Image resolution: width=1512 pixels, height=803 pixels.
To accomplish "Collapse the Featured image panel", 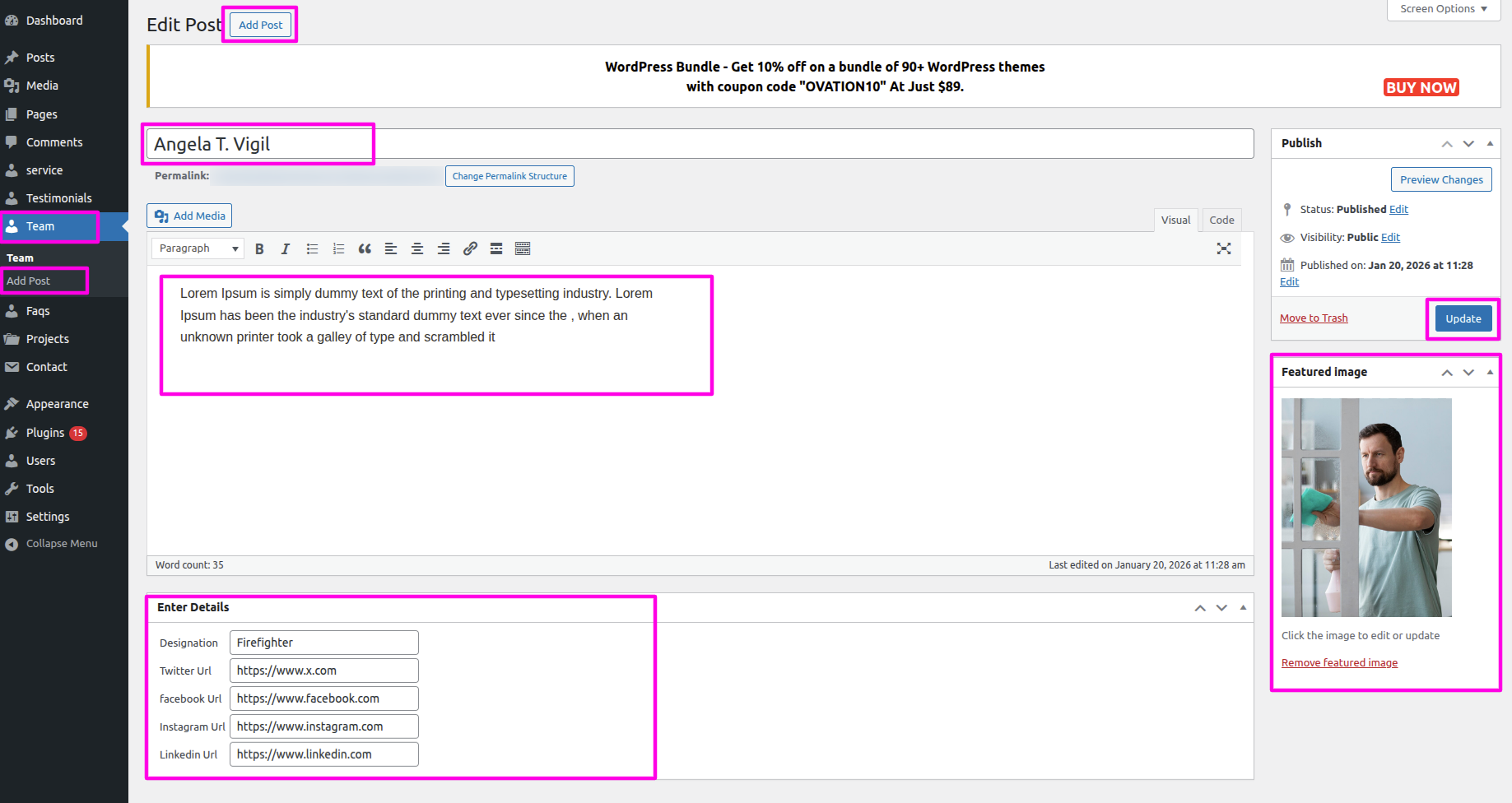I will coord(1490,372).
